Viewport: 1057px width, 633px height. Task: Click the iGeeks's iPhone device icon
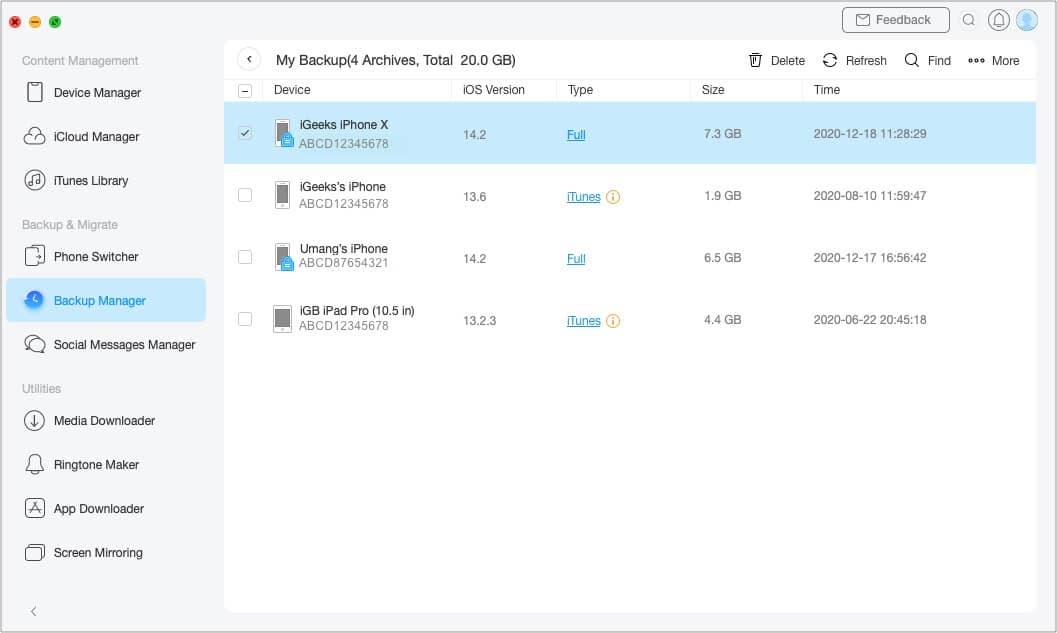[x=282, y=195]
